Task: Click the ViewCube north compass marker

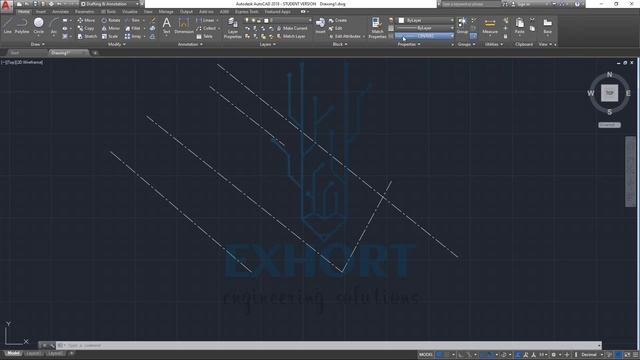Action: (609, 75)
